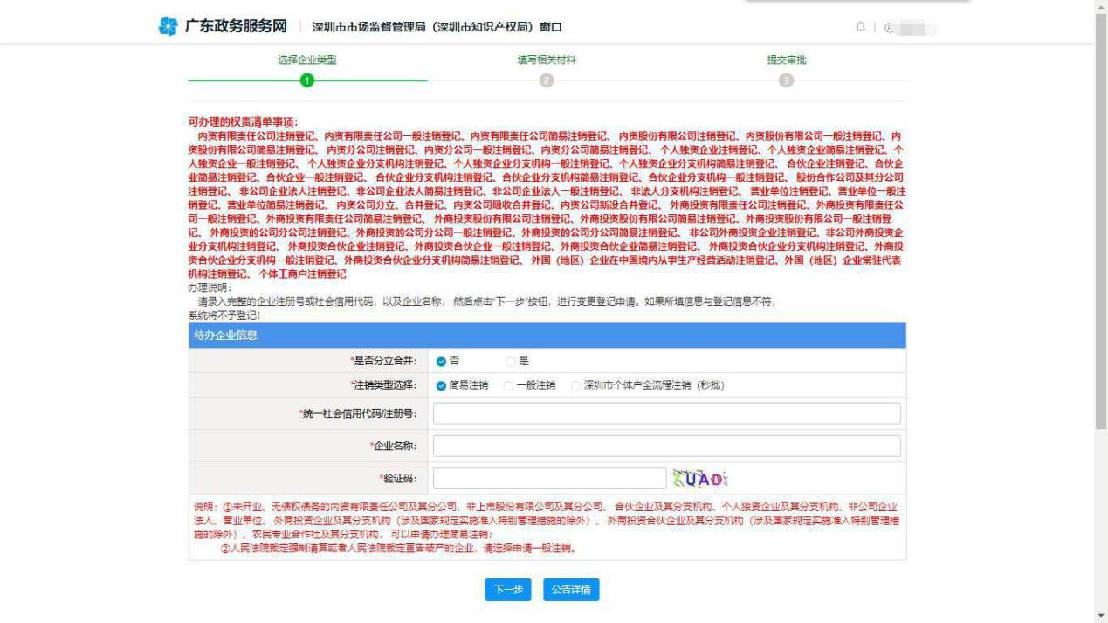Choose 一般注销 cancellation type
The height and width of the screenshot is (623, 1108).
[507, 385]
